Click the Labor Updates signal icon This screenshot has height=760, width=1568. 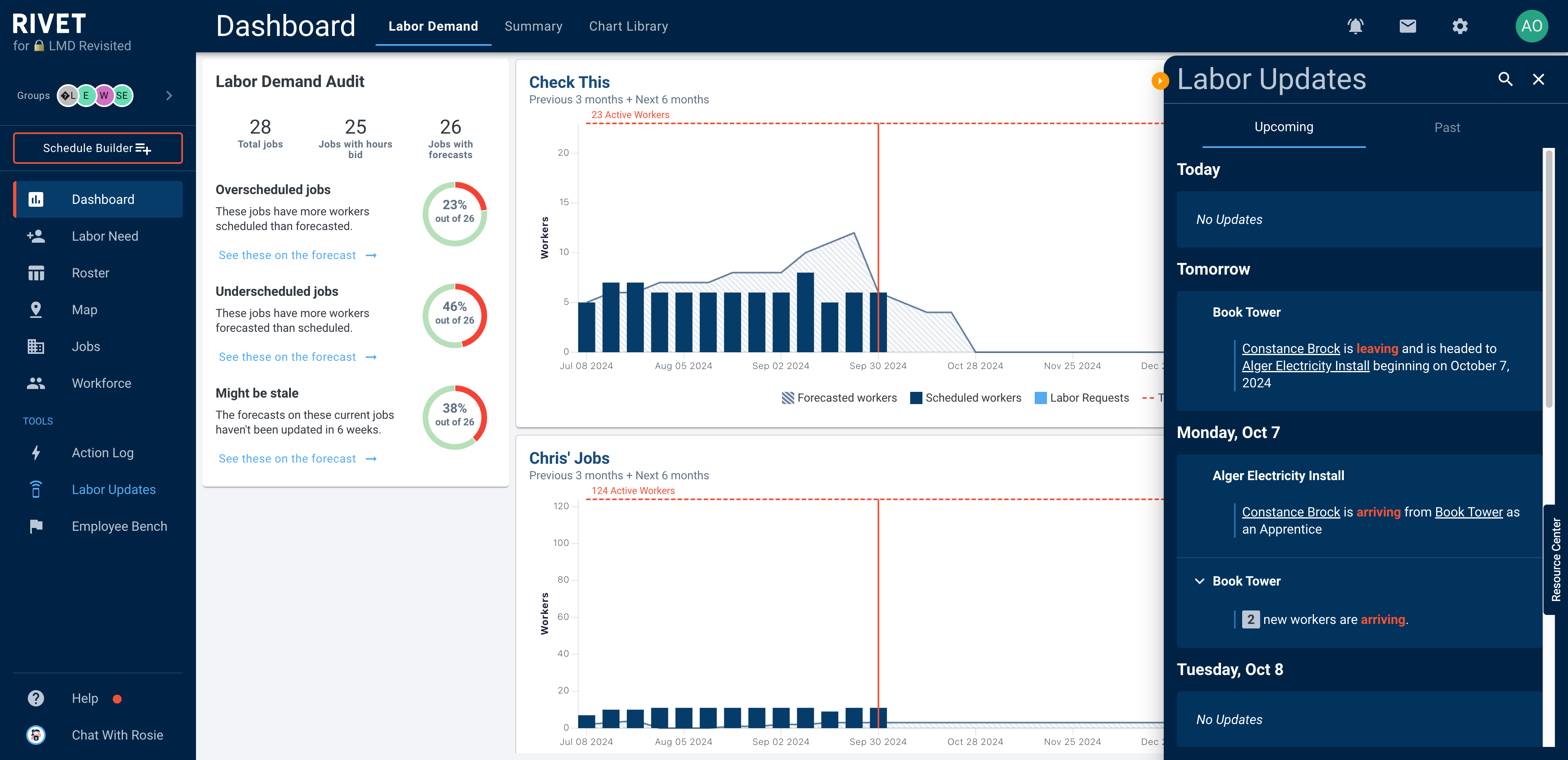pyautogui.click(x=36, y=489)
